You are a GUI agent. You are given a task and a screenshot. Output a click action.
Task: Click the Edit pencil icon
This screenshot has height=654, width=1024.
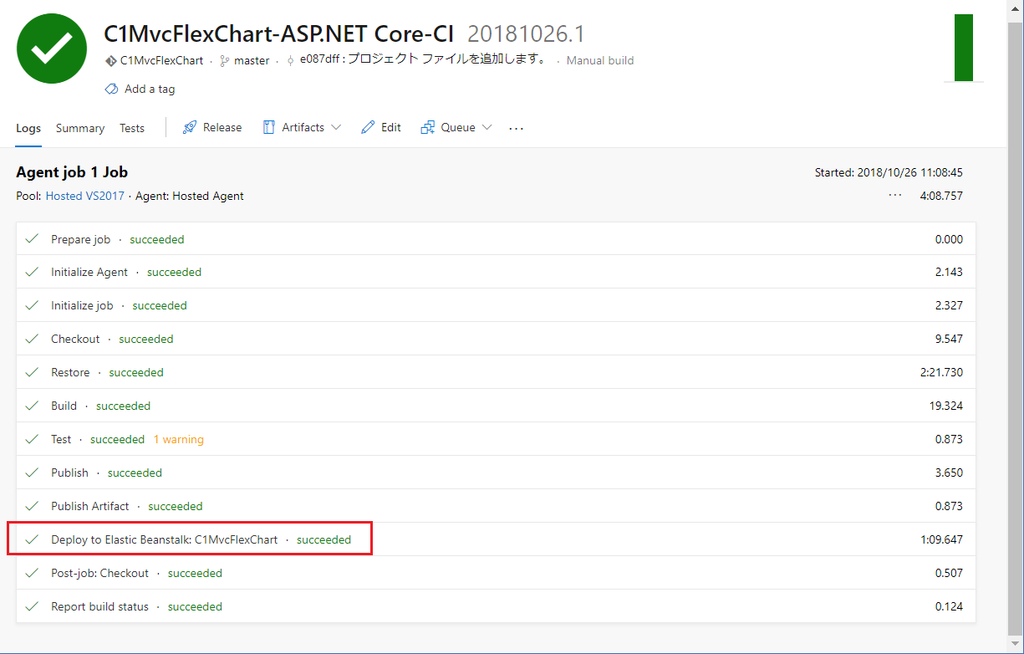click(368, 127)
